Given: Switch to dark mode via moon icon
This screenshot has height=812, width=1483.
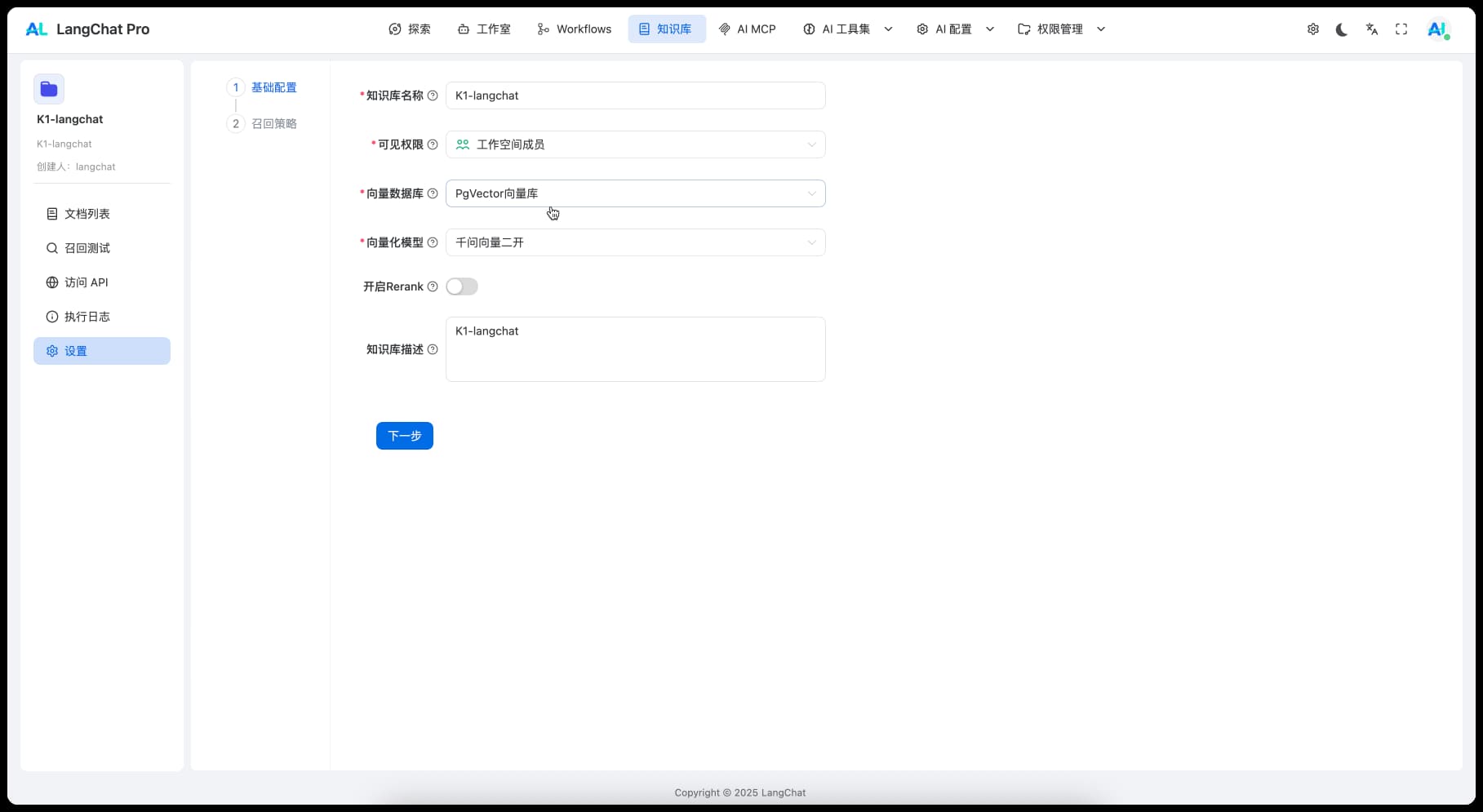Looking at the screenshot, I should (1342, 29).
